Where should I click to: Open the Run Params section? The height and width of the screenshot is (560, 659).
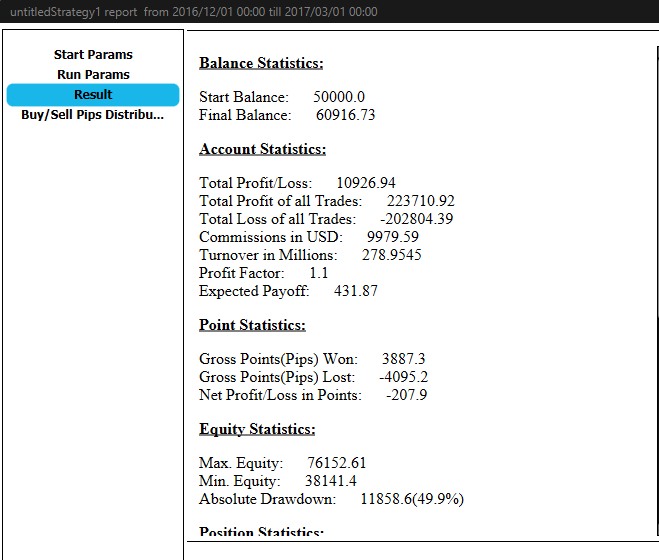[93, 74]
